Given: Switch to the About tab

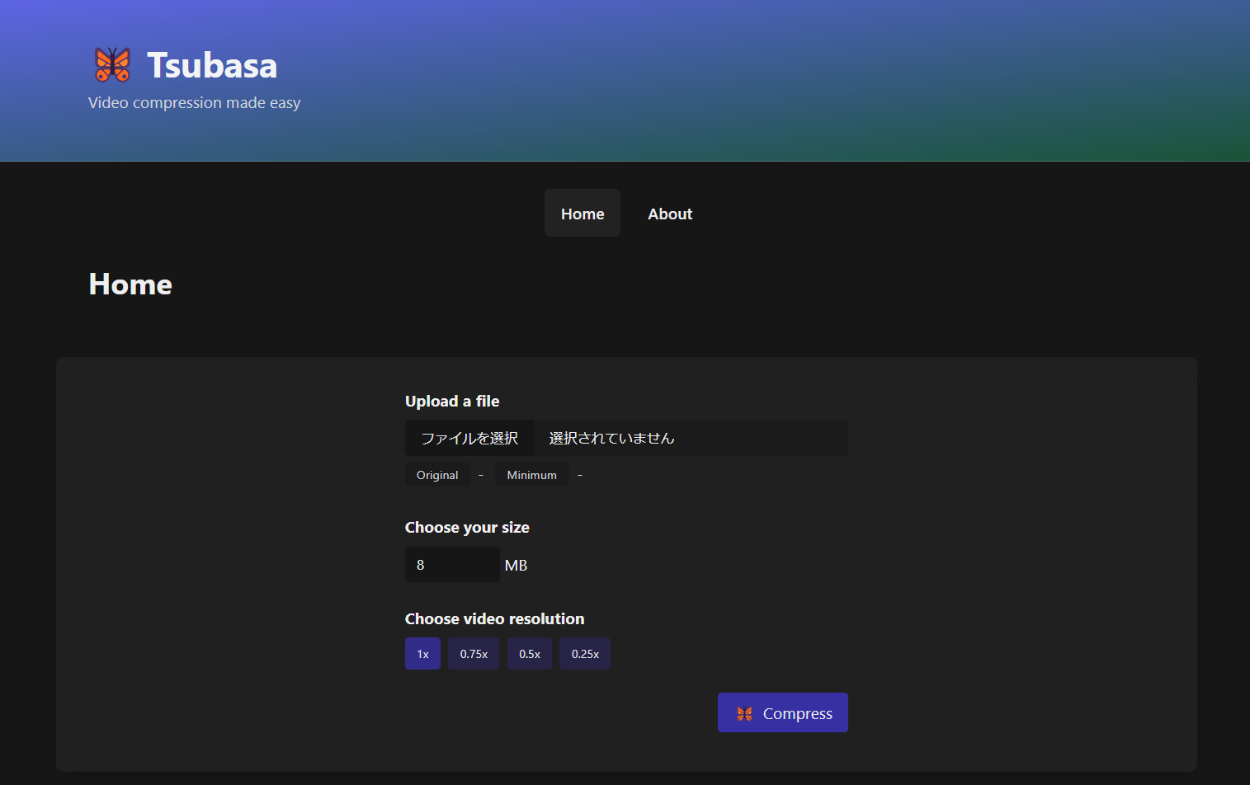Looking at the screenshot, I should 670,214.
